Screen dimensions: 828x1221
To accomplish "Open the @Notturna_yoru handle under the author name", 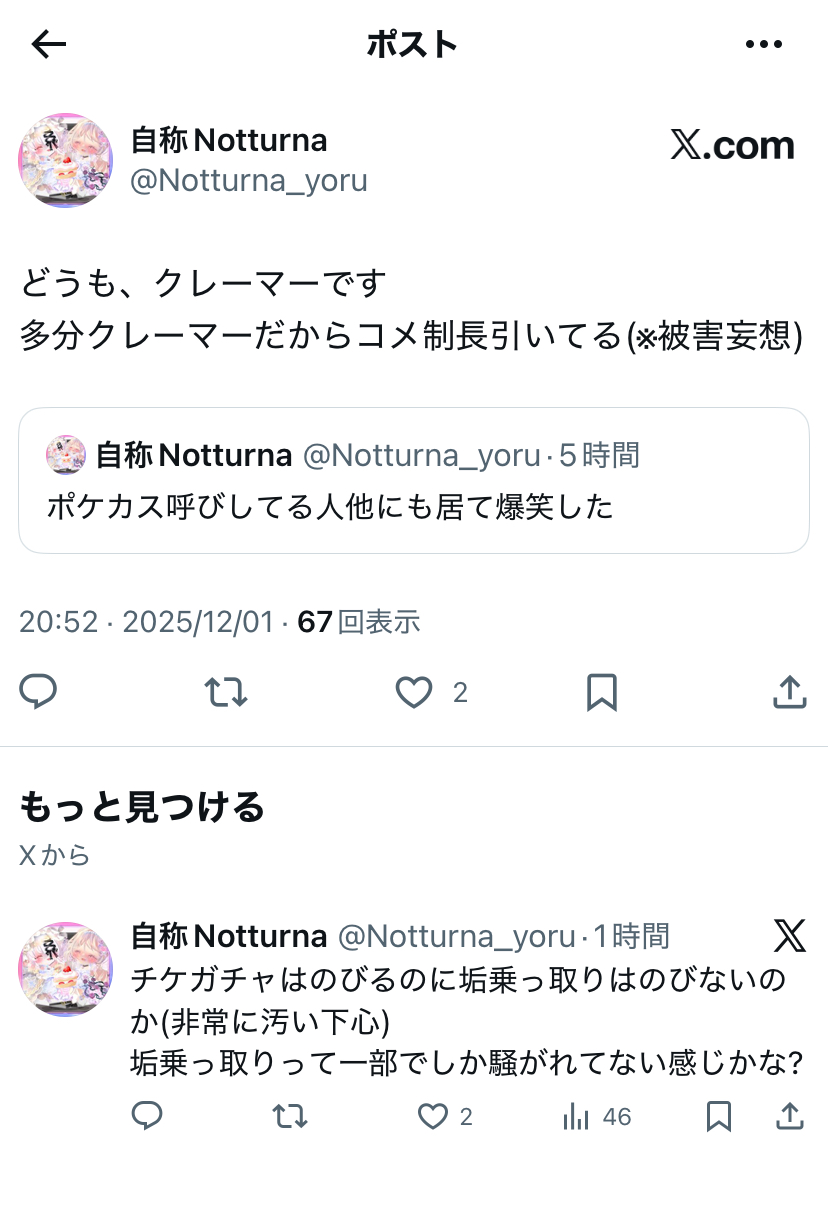I will [x=249, y=181].
